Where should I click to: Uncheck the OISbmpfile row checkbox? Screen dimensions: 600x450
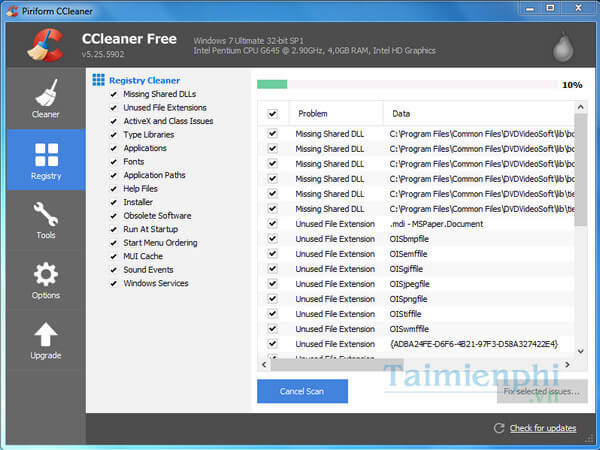[272, 238]
